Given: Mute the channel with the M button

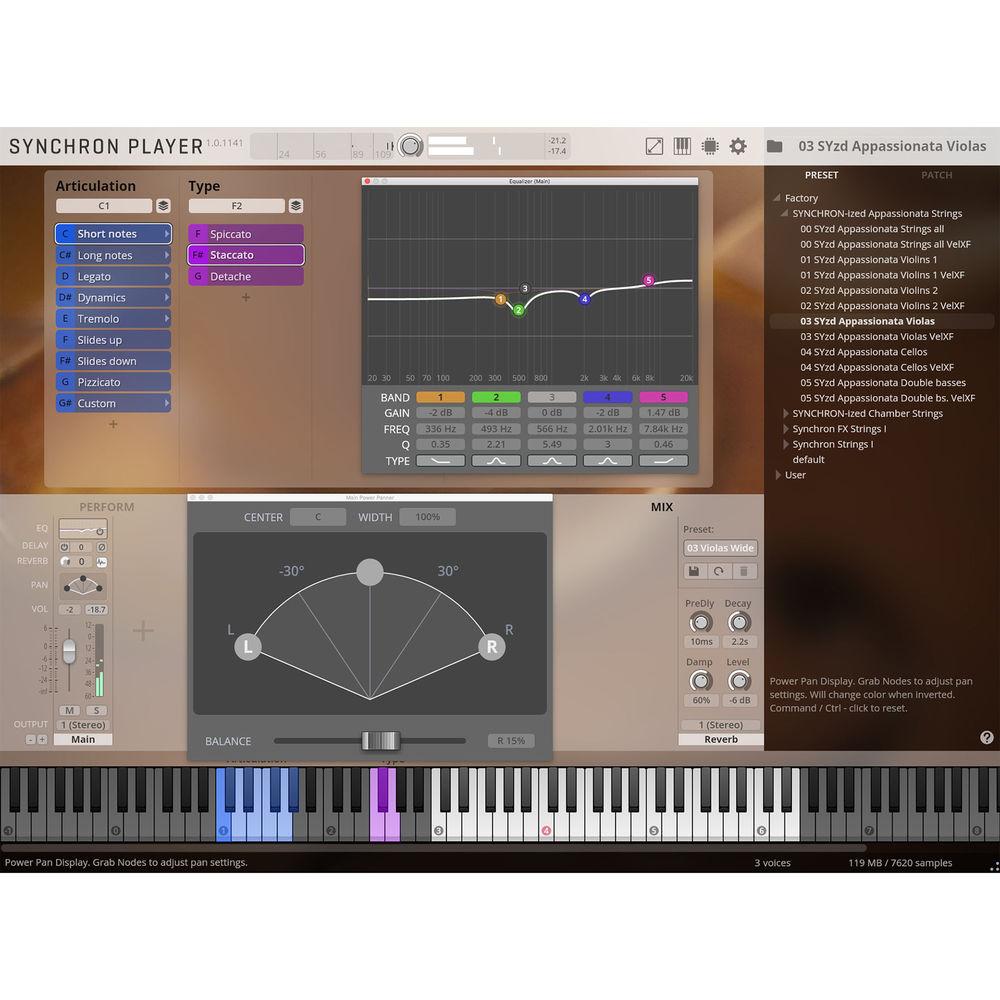Looking at the screenshot, I should coord(69,709).
